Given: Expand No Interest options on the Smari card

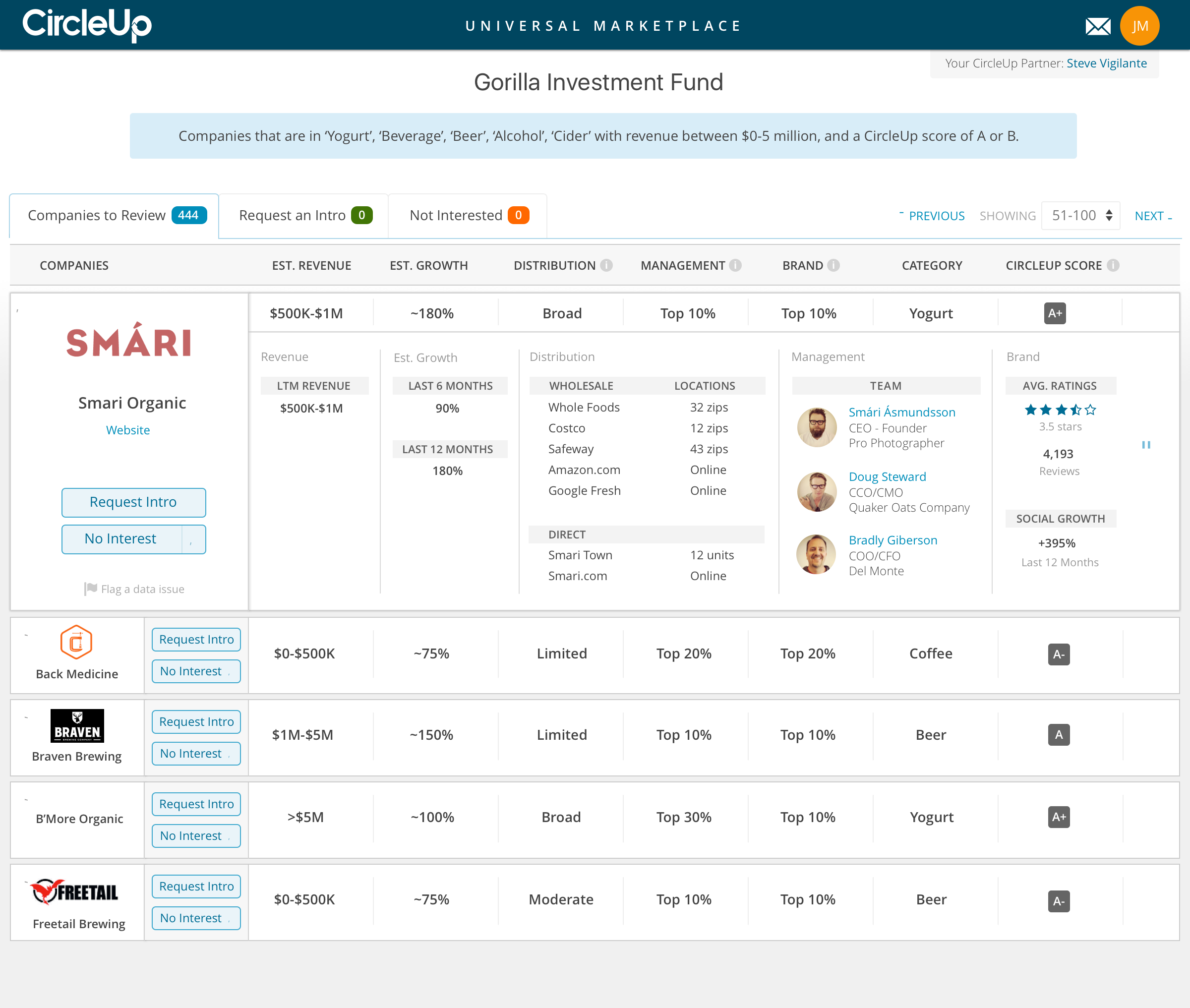Looking at the screenshot, I should (190, 539).
